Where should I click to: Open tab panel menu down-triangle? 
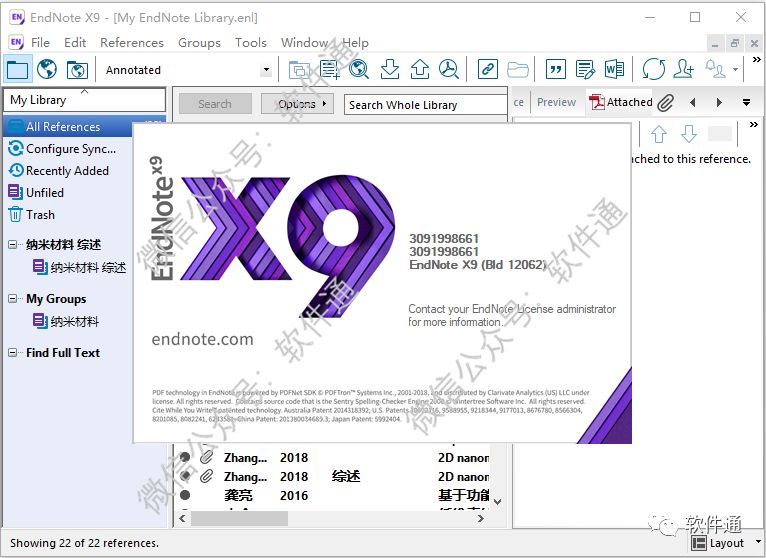(x=746, y=103)
